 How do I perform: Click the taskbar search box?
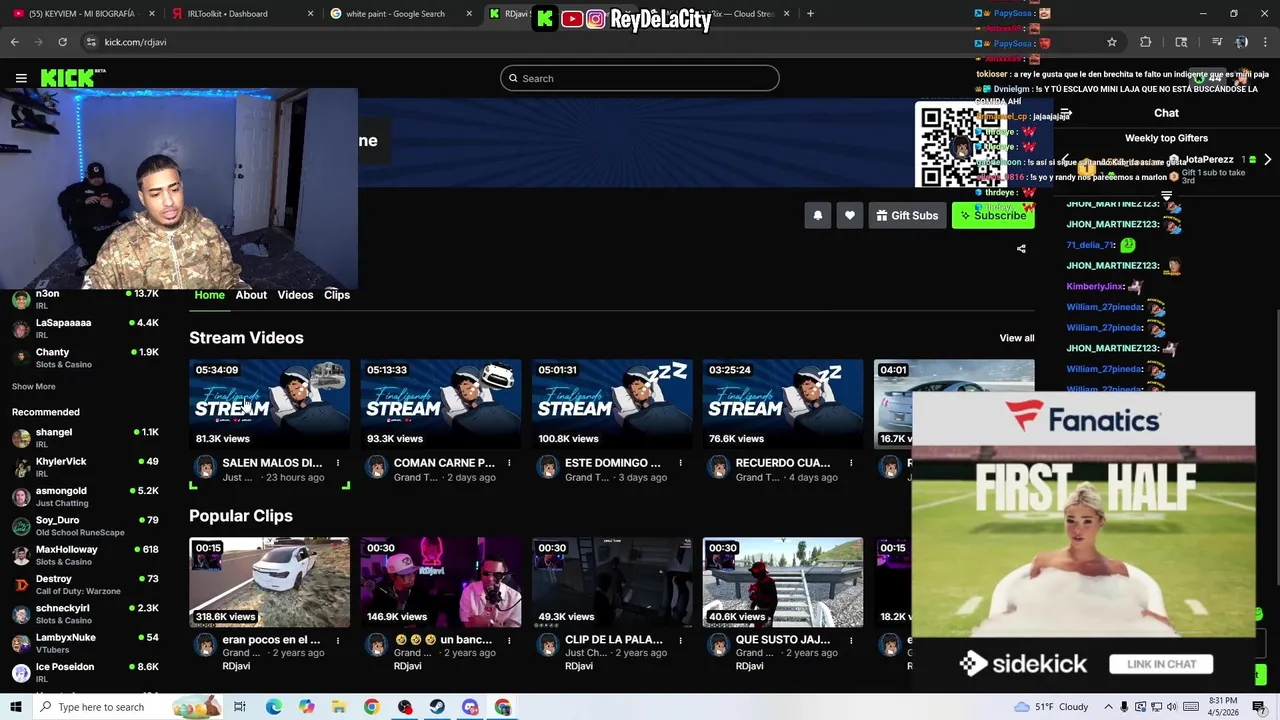point(128,707)
